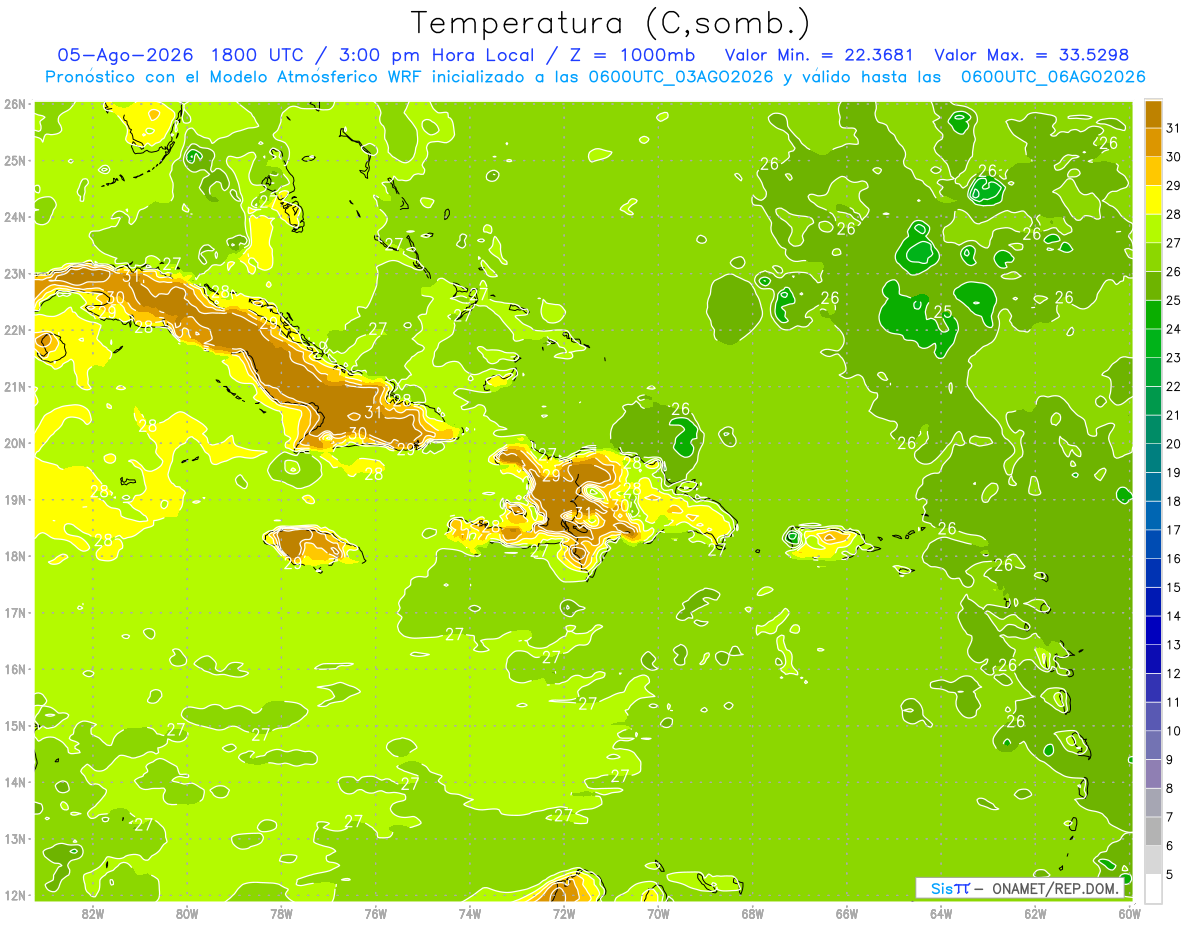The image size is (1200, 927).
Task: Pick the colorbar swatch between 26 and 27
Action: click(1153, 258)
